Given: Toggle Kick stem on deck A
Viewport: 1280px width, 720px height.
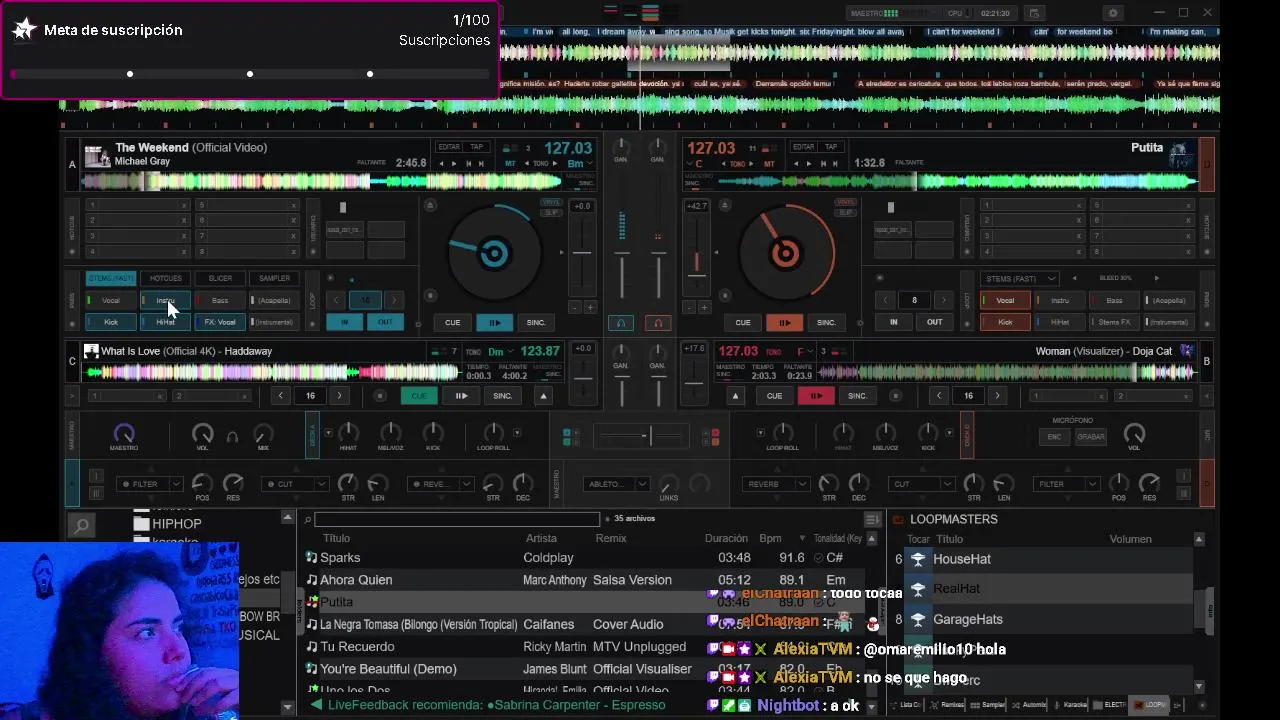Looking at the screenshot, I should 110,322.
